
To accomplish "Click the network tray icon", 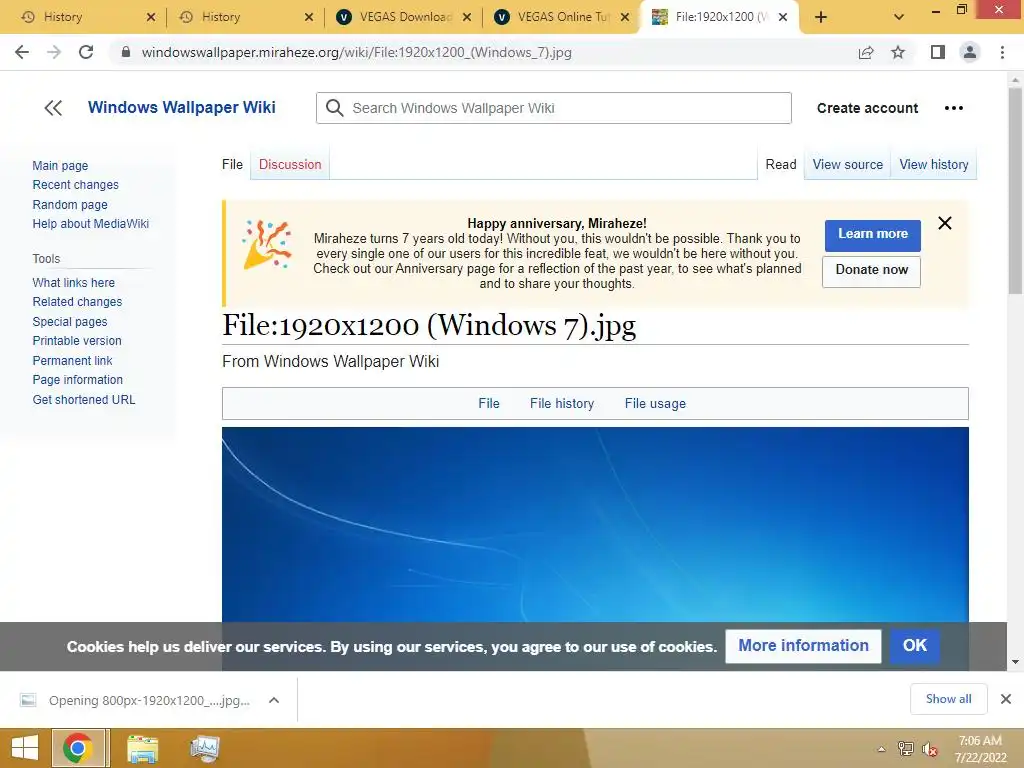I will point(905,749).
